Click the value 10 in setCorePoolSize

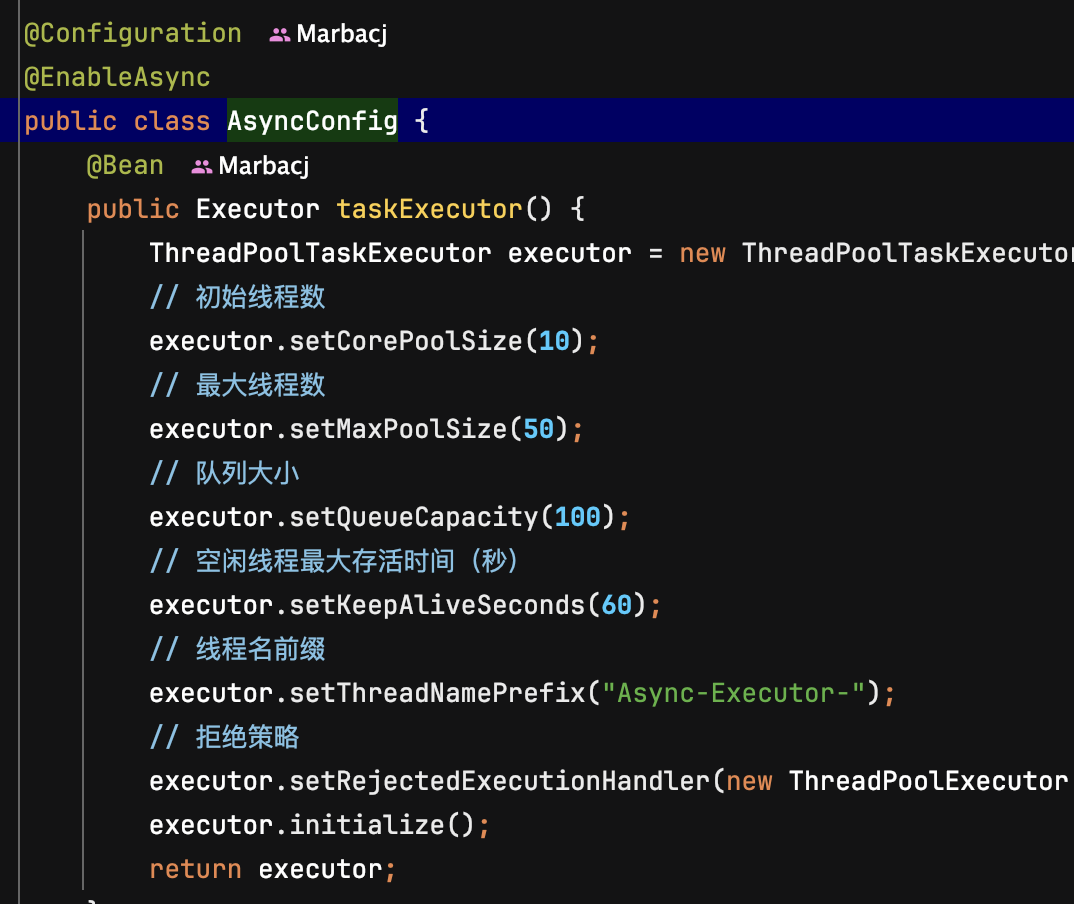click(554, 342)
